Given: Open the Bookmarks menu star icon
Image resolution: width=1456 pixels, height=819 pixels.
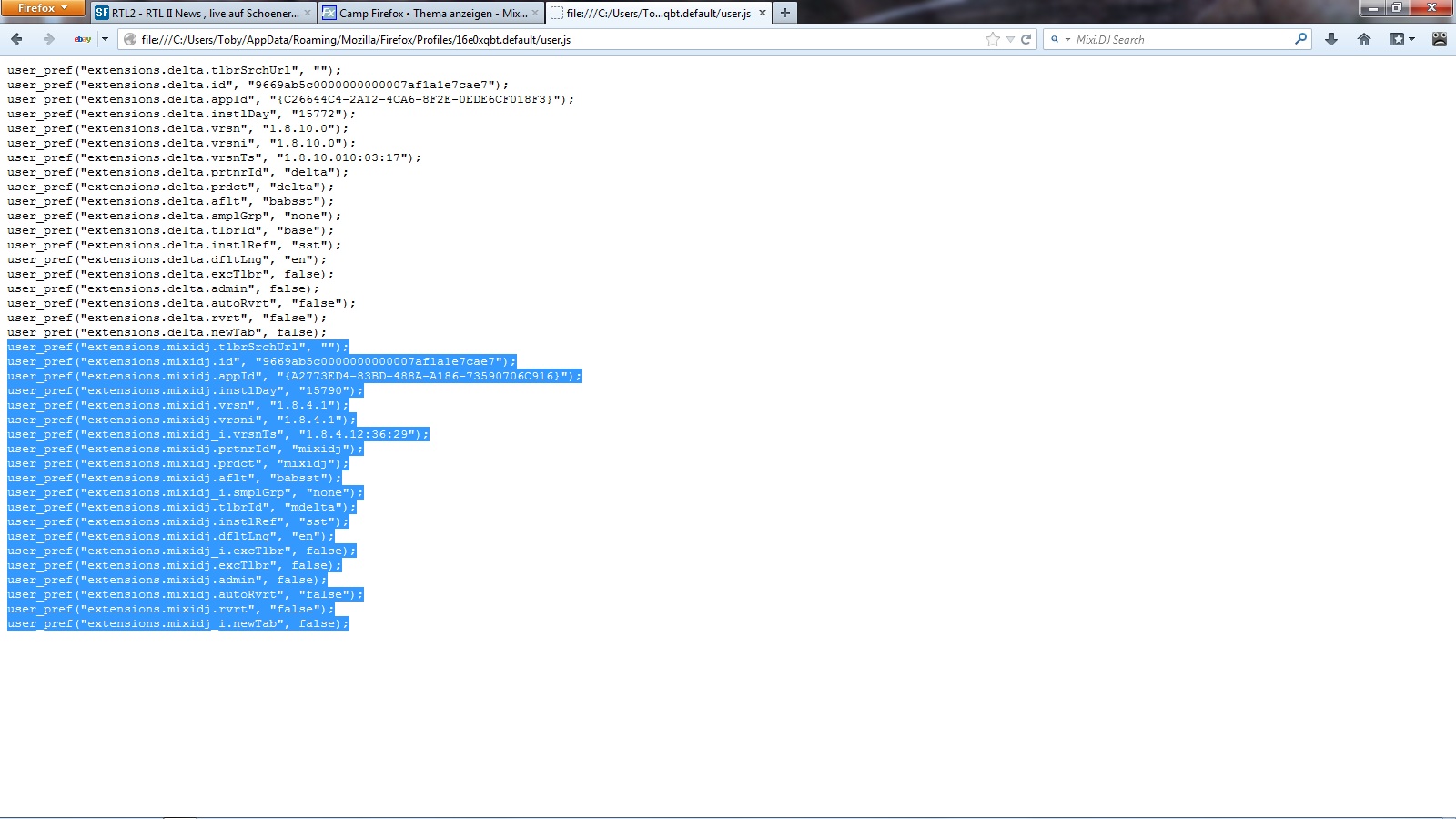Looking at the screenshot, I should tap(1401, 39).
